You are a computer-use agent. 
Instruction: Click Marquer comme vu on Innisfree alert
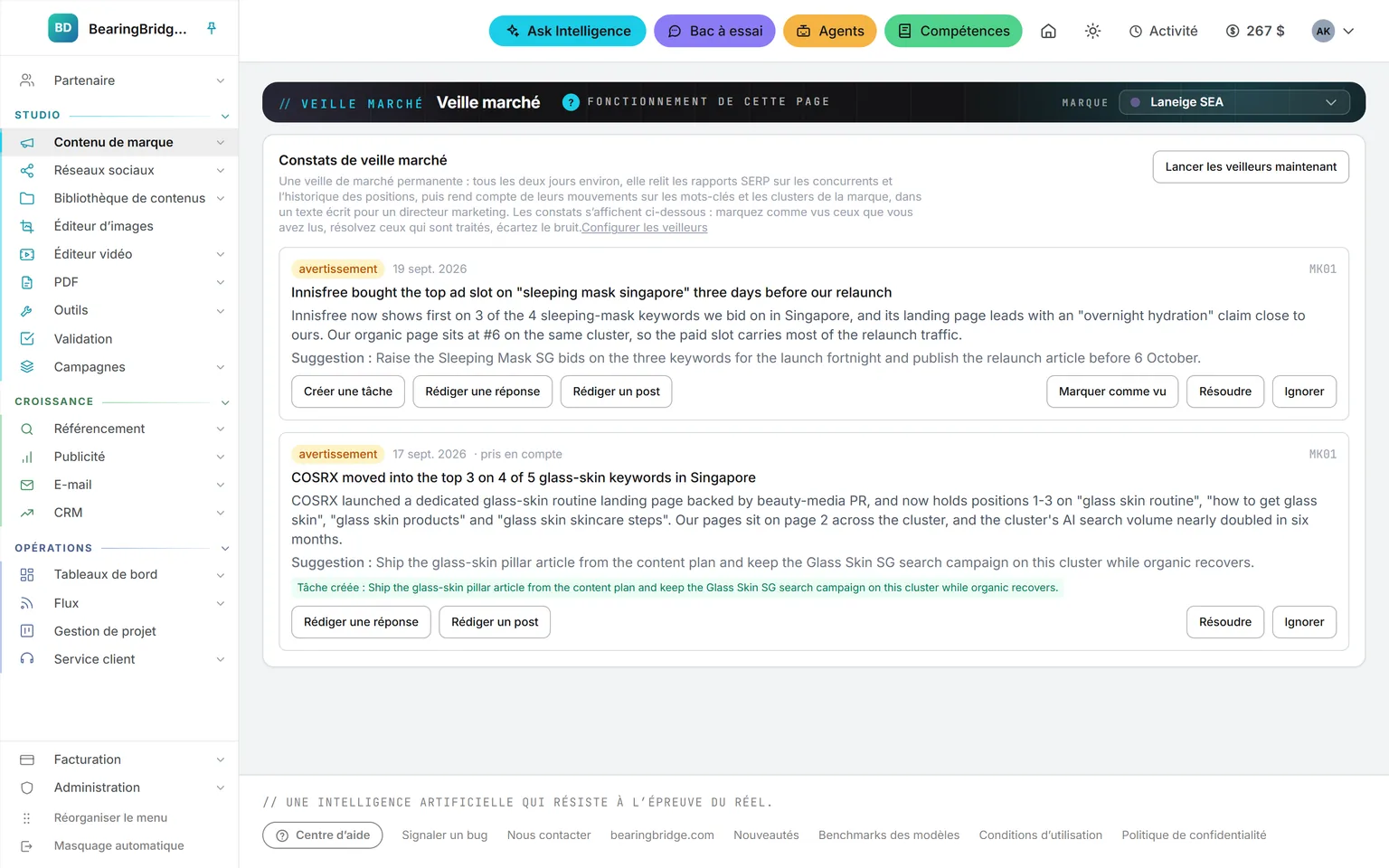1112,392
